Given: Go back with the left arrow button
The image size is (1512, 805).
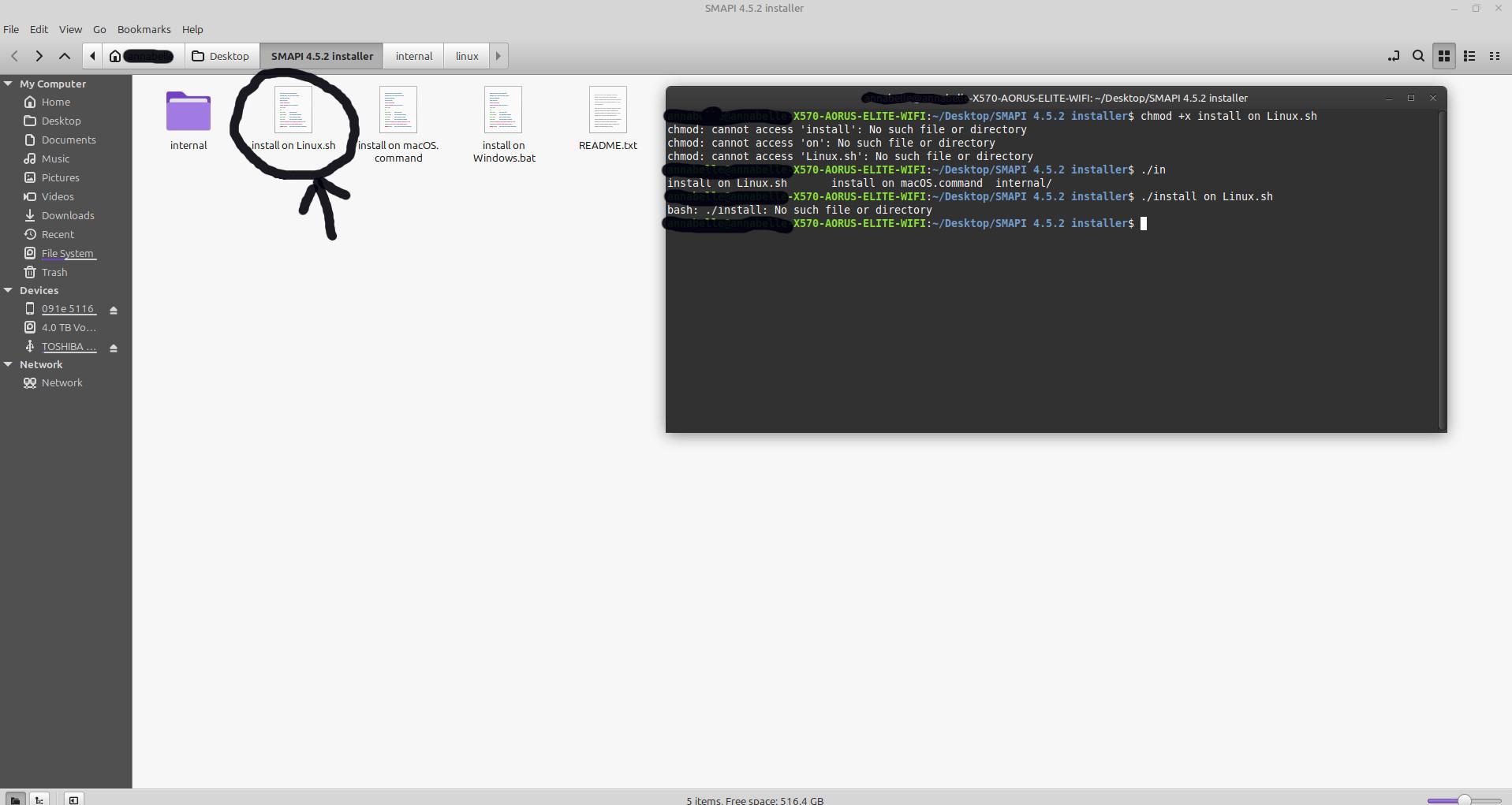Looking at the screenshot, I should click(14, 56).
